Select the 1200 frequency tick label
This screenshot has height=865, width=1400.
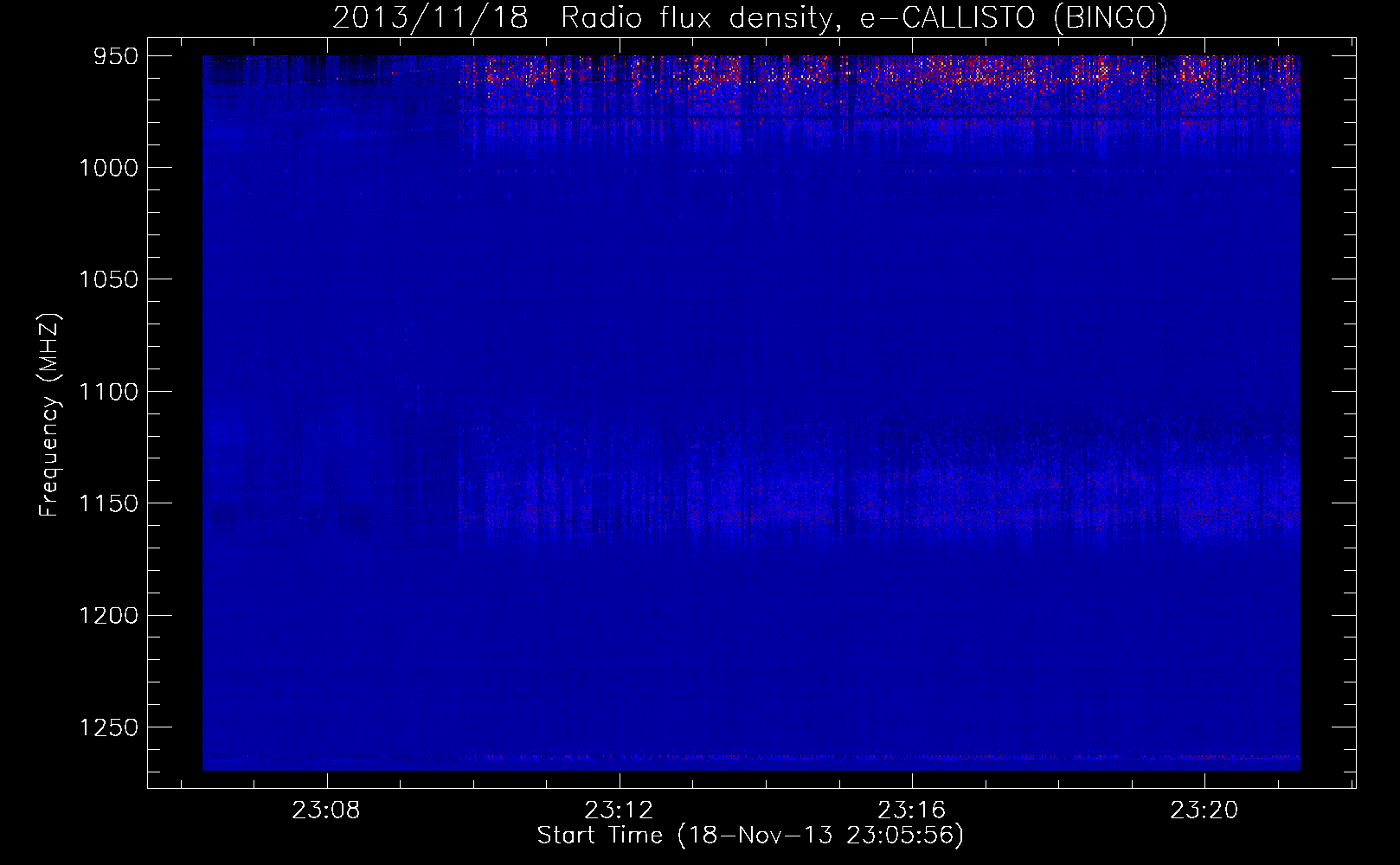(x=108, y=615)
